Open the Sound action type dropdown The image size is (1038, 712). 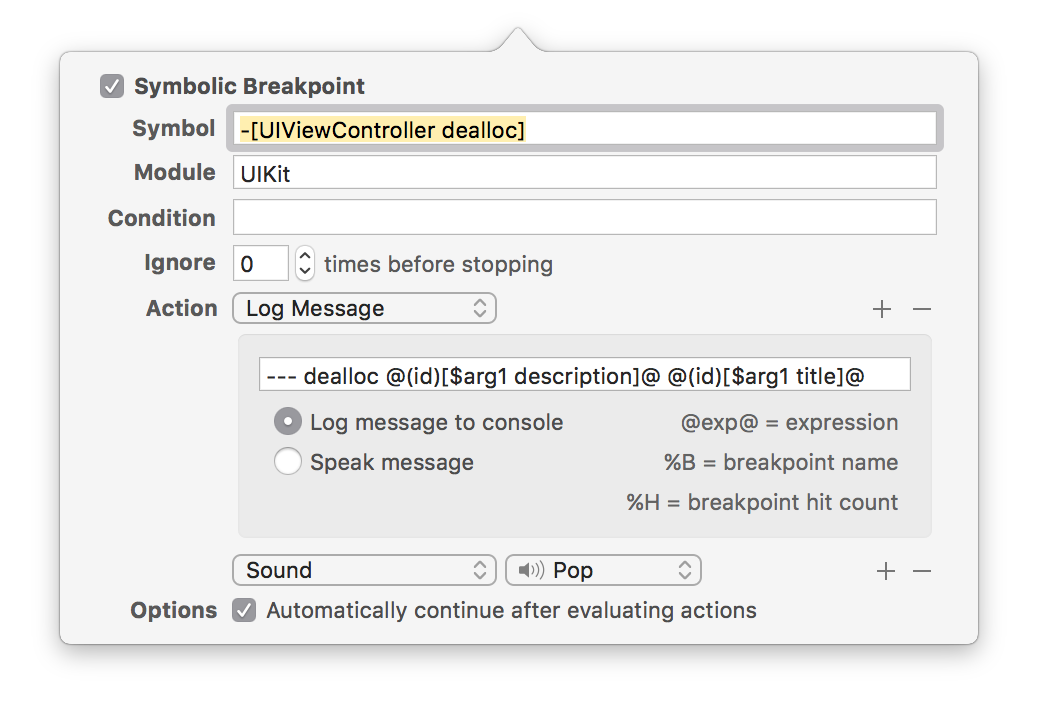(x=364, y=570)
